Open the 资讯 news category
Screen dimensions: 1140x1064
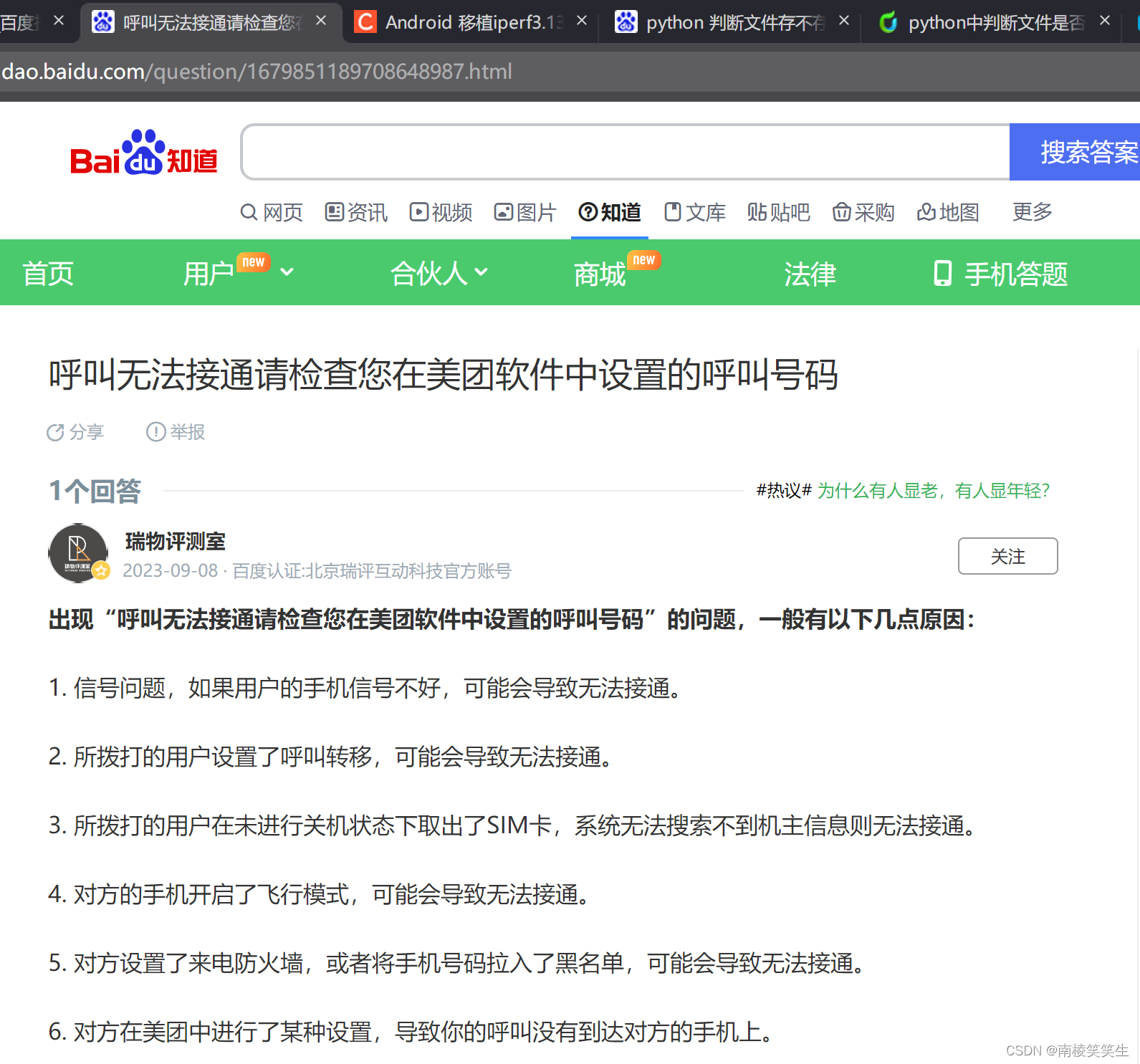(356, 212)
